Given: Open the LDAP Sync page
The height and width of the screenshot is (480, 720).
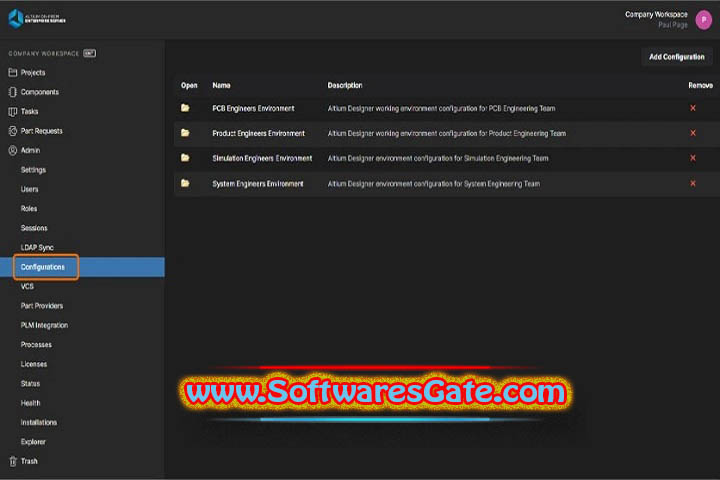Looking at the screenshot, I should coord(37,248).
